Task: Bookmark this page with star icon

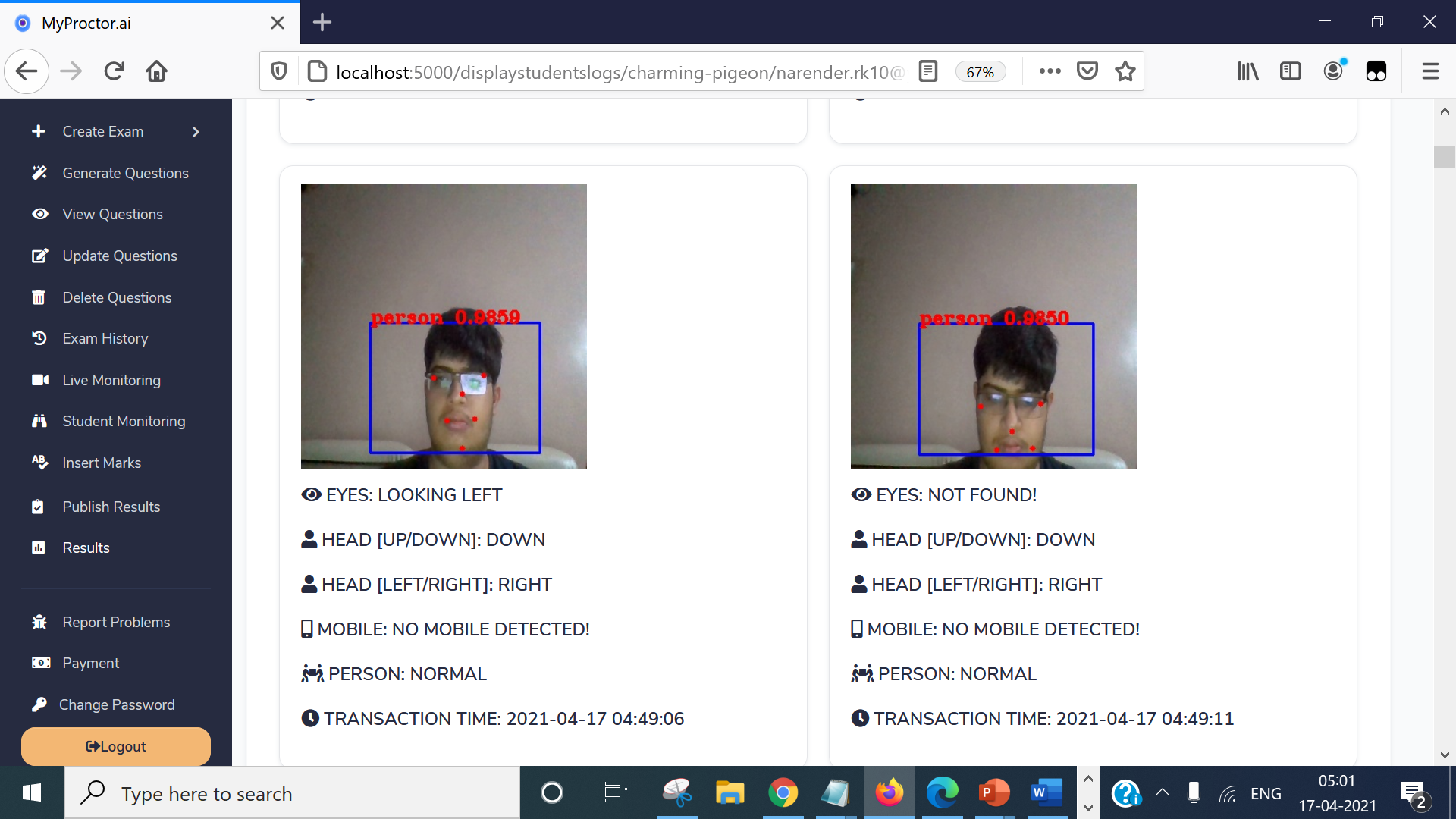Action: (1125, 71)
